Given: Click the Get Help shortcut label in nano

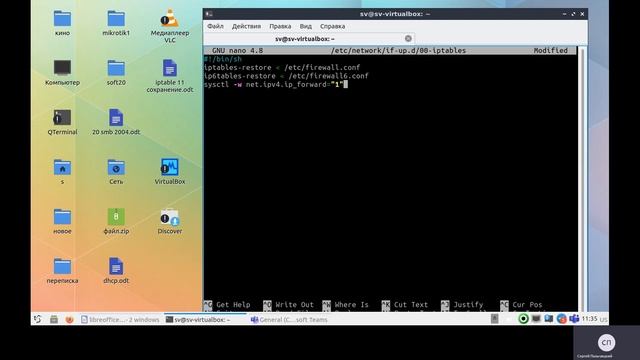Looking at the screenshot, I should [x=233, y=304].
